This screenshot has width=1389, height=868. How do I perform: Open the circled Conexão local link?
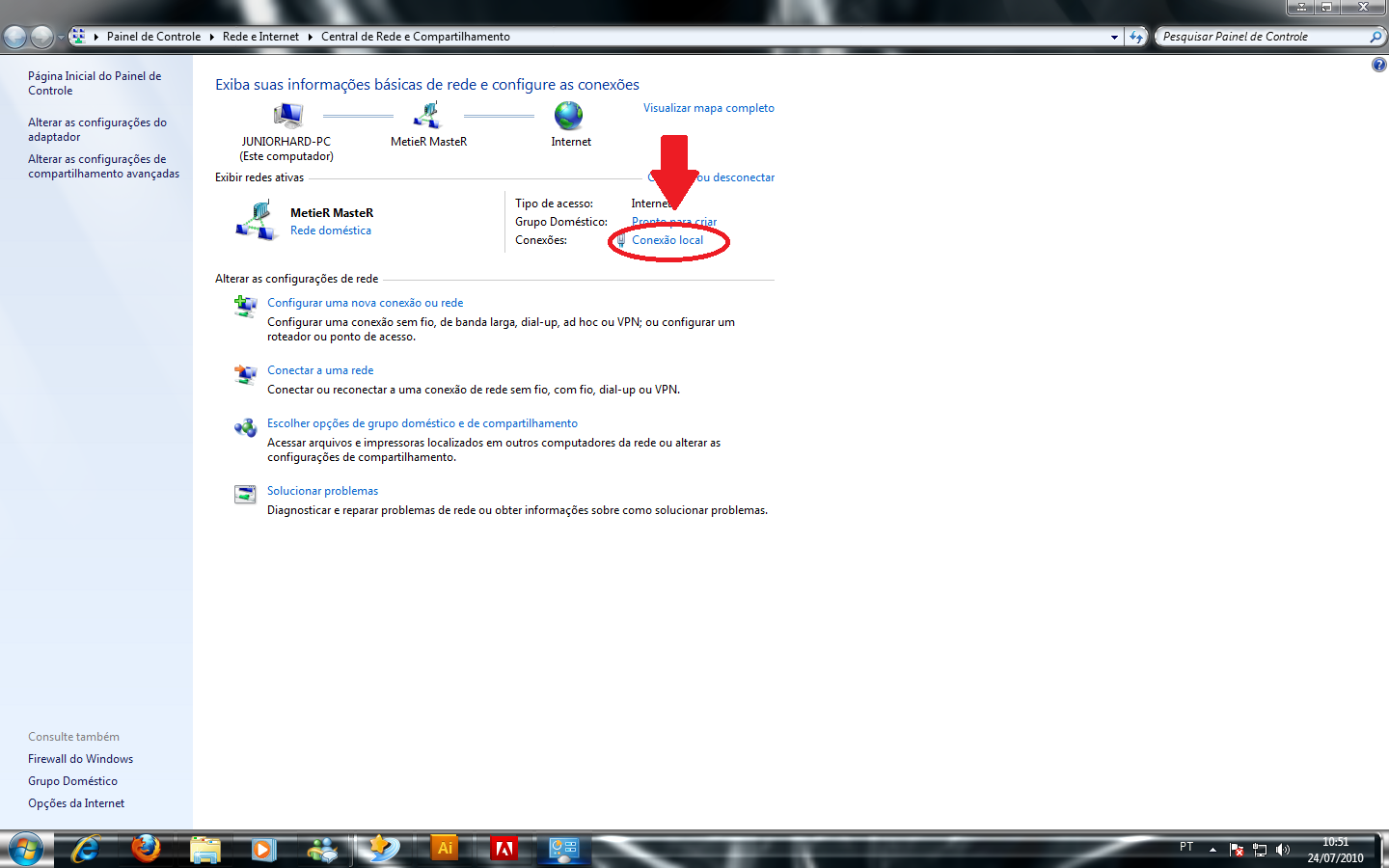coord(668,239)
